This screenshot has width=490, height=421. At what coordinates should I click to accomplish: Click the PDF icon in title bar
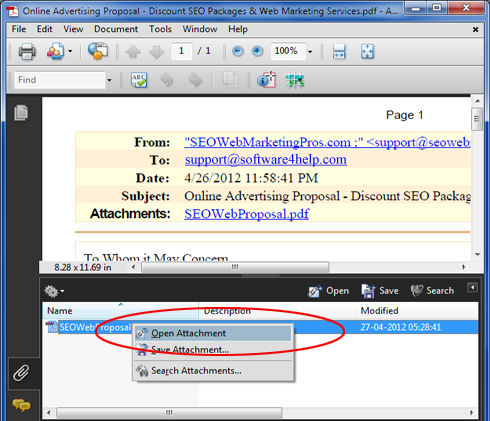coord(13,11)
